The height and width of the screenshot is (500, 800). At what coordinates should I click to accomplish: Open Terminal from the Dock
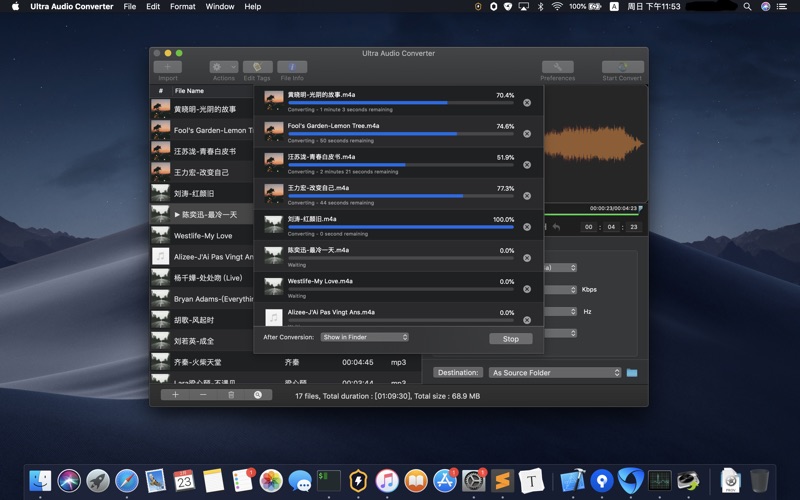[x=329, y=481]
